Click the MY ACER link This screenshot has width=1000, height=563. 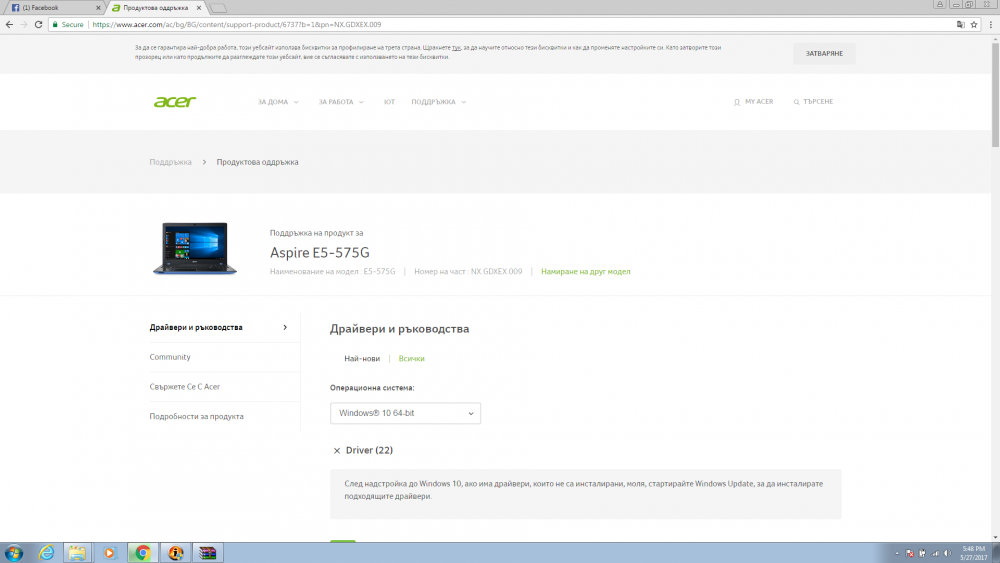[x=753, y=102]
